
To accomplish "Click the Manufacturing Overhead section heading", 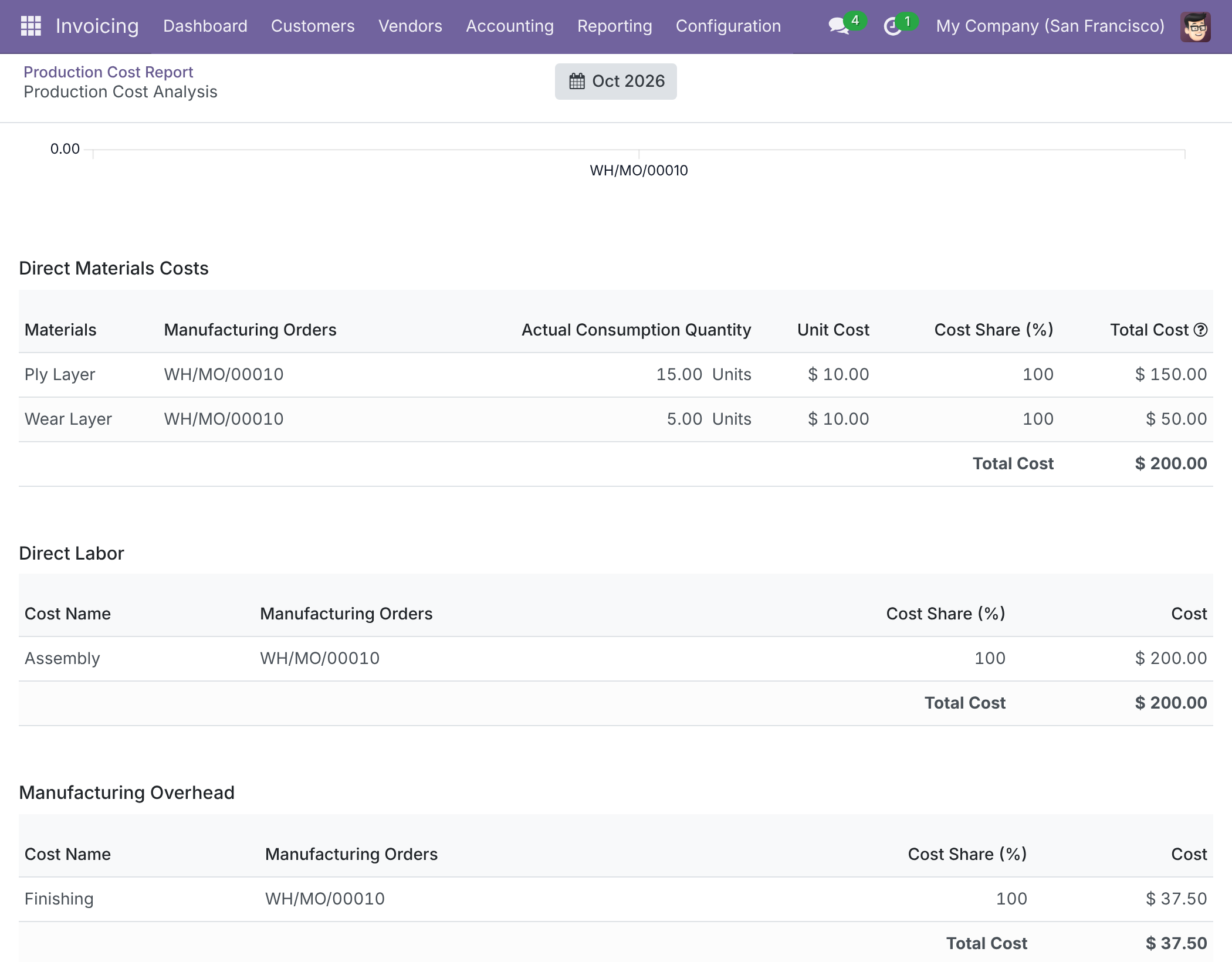I will [x=127, y=792].
